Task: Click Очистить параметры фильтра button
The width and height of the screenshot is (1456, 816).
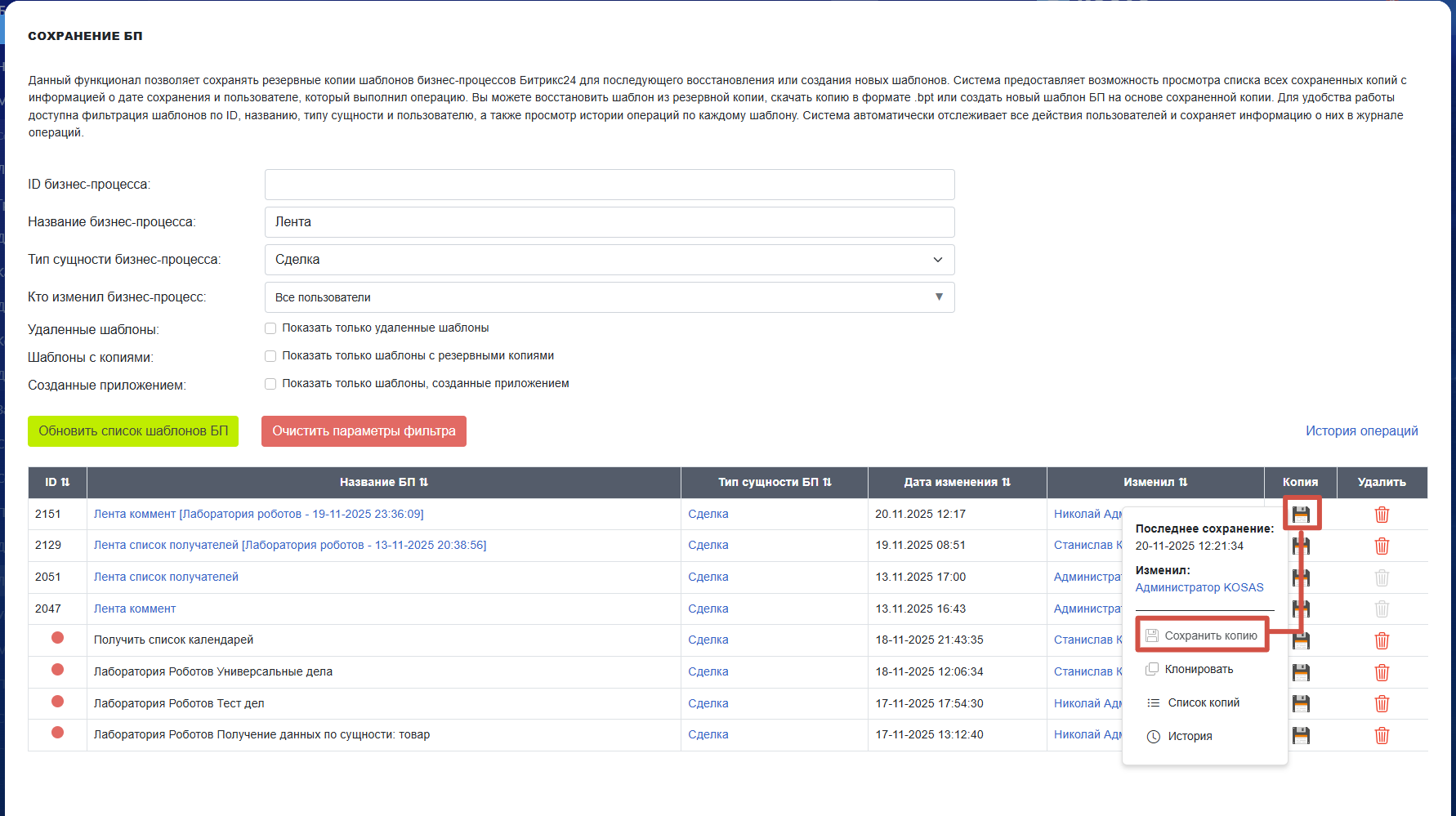Action: tap(364, 431)
